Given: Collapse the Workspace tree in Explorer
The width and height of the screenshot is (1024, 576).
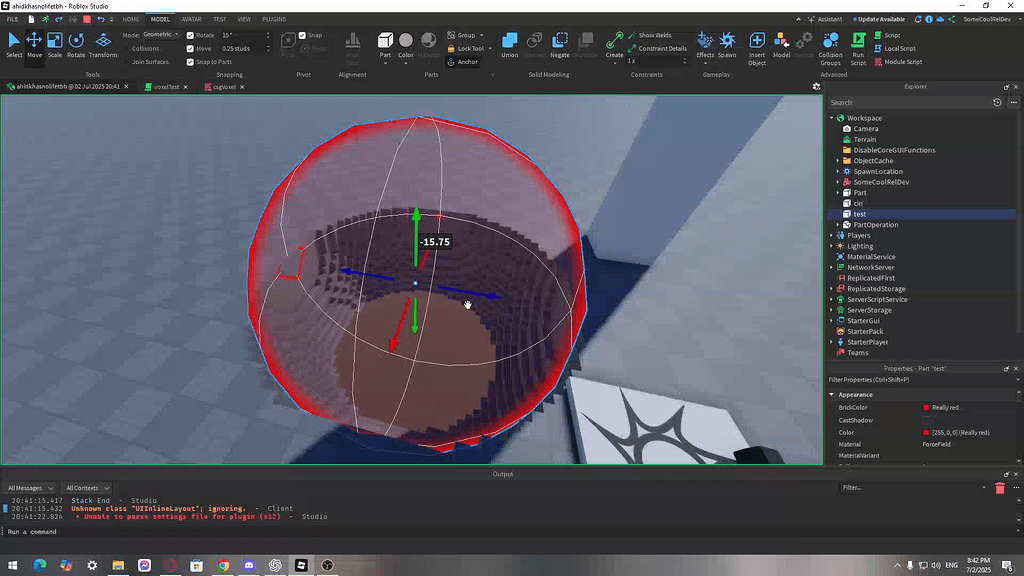Looking at the screenshot, I should pos(832,117).
